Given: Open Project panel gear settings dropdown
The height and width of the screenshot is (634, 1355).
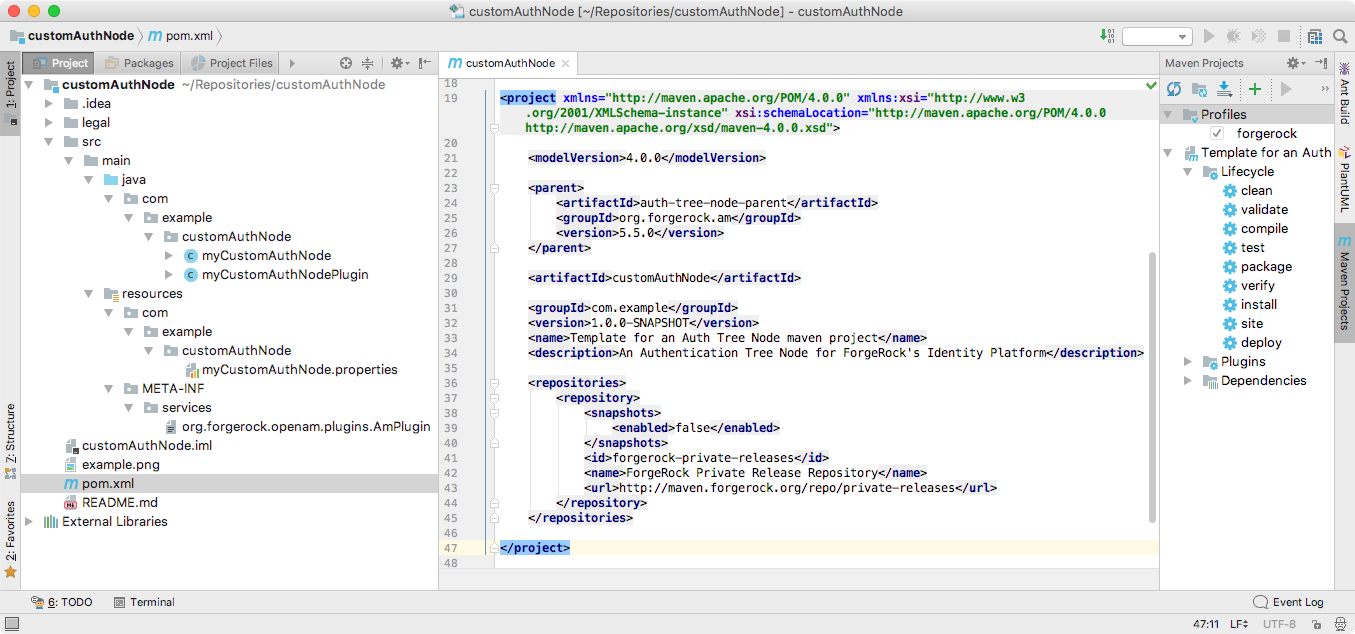Looking at the screenshot, I should click(399, 63).
